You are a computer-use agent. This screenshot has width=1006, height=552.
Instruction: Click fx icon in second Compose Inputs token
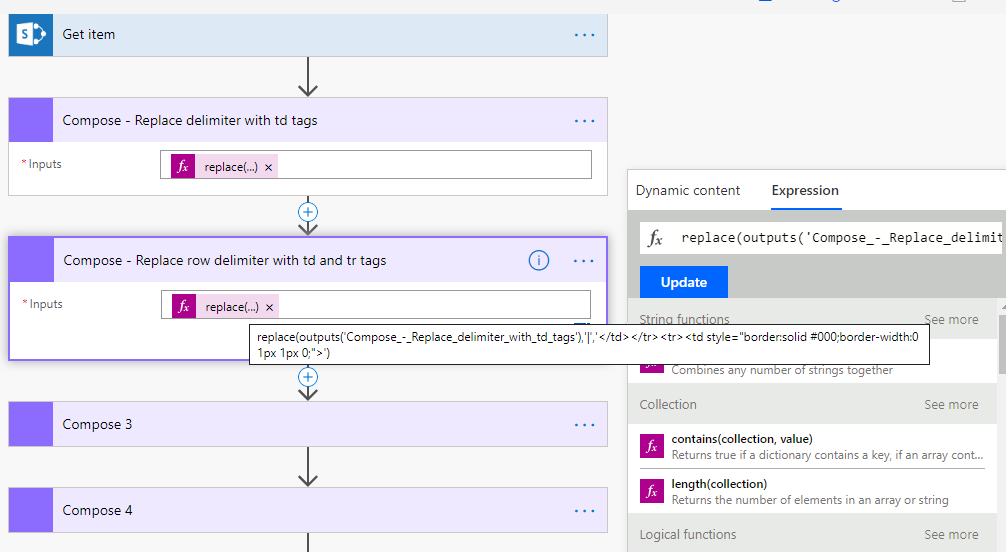point(183,307)
